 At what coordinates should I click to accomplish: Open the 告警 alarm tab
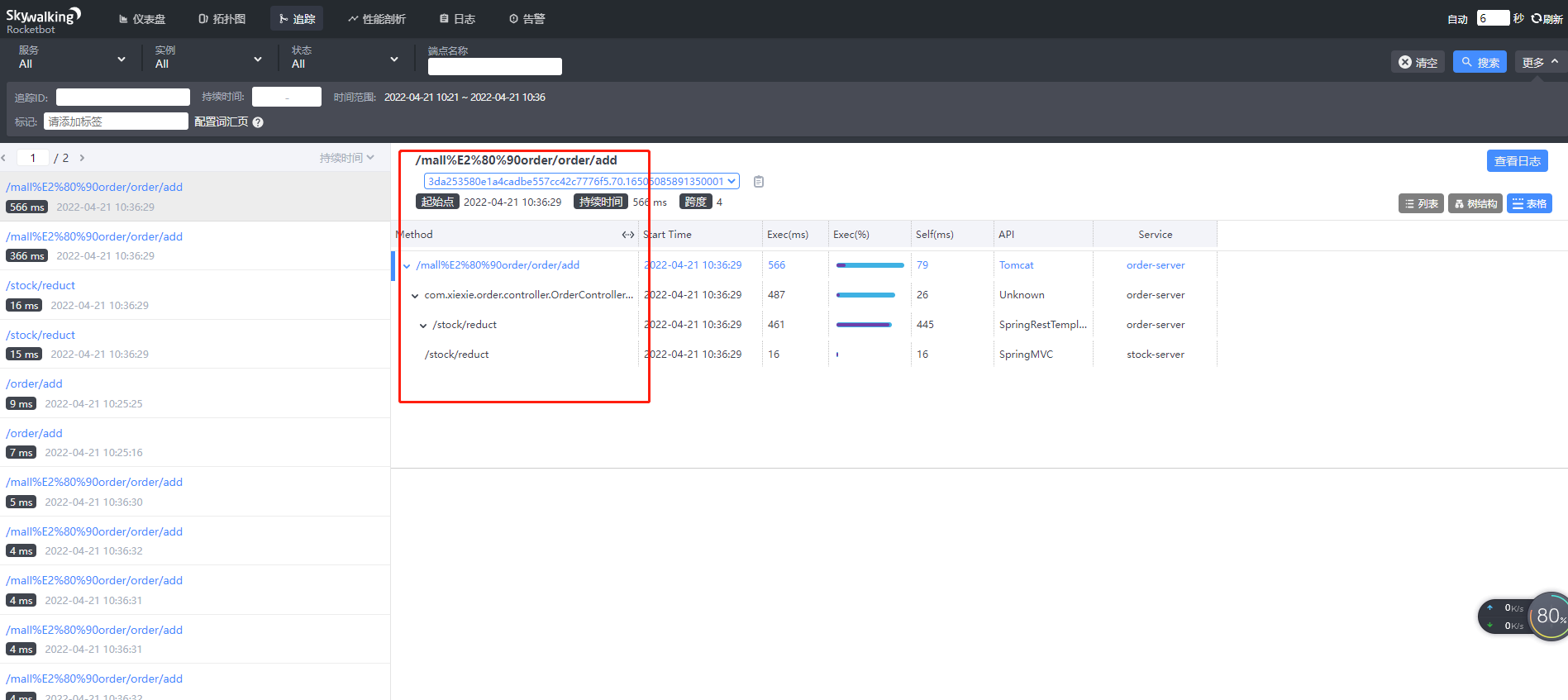coord(527,19)
